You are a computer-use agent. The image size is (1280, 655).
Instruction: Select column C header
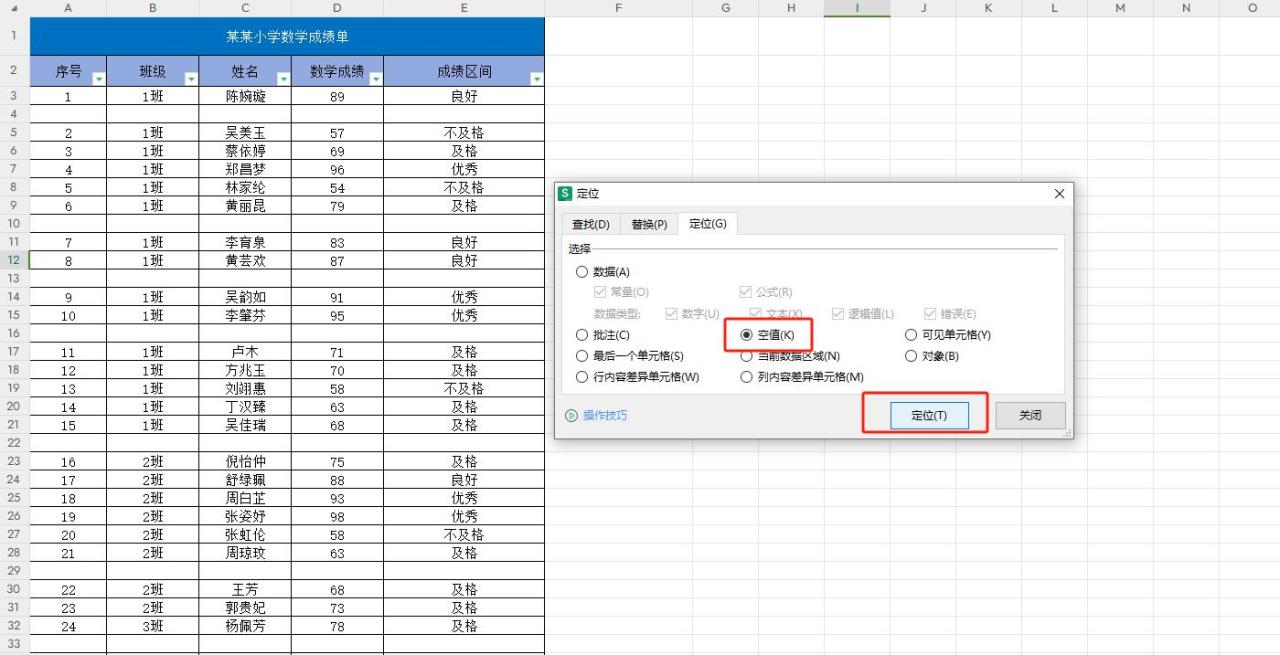click(245, 8)
